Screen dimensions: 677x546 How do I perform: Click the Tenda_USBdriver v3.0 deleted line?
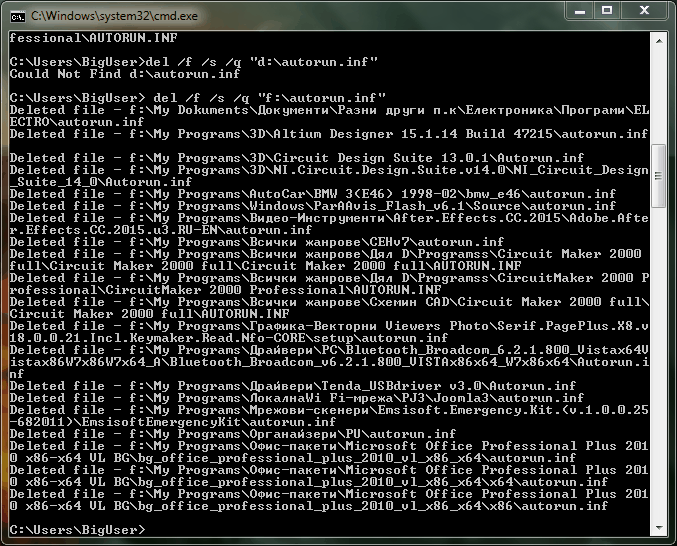coord(293,386)
